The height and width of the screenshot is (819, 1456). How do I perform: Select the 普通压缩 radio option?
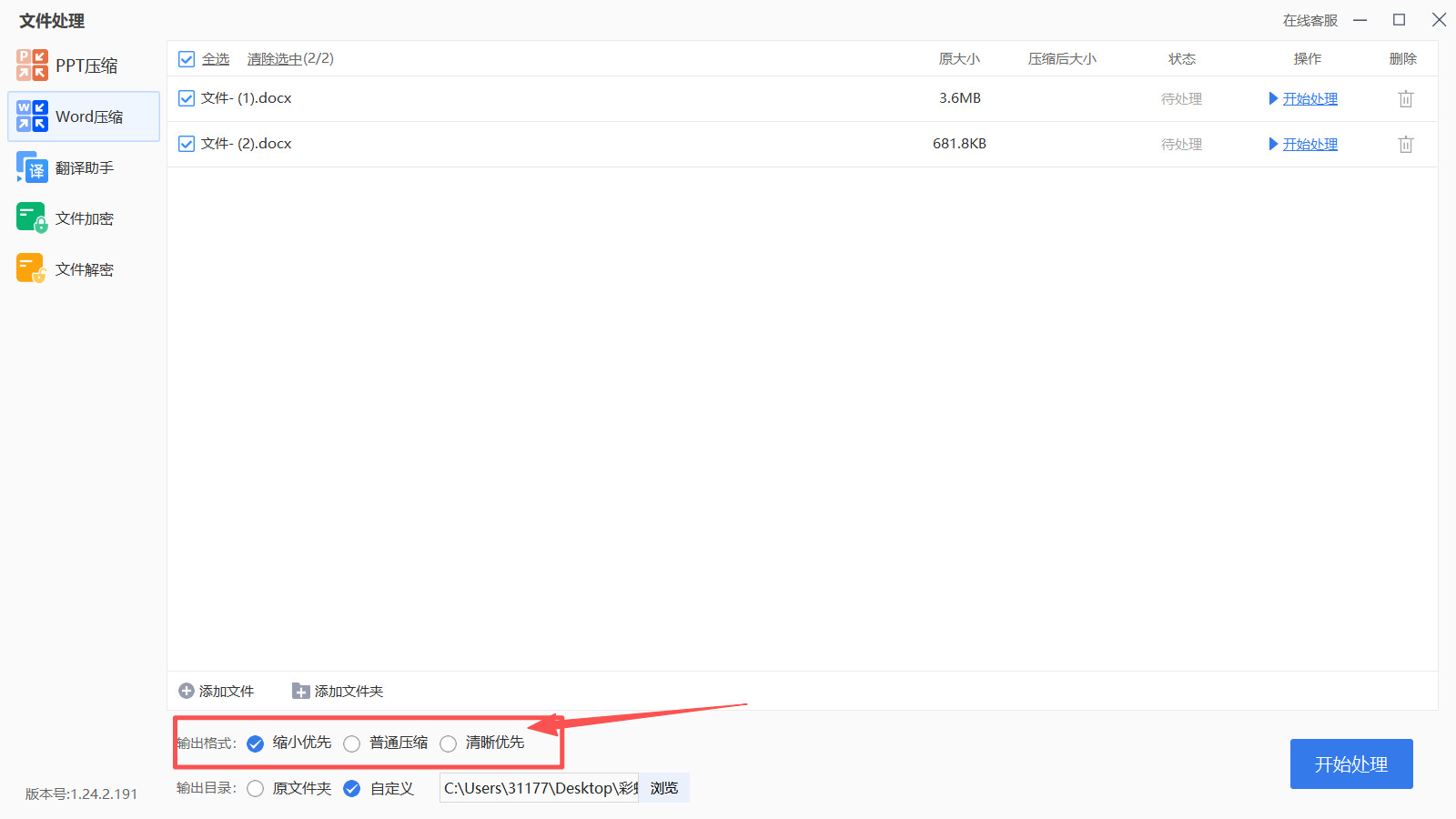(x=352, y=743)
